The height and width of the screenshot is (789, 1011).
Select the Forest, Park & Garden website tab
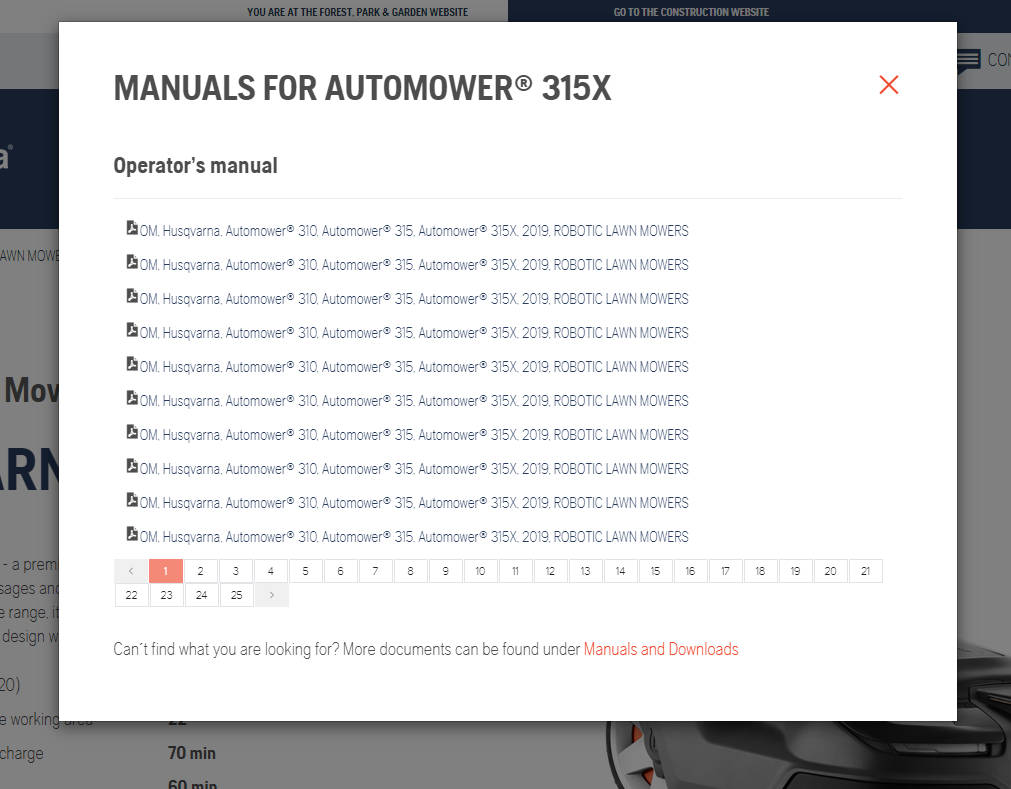357,12
